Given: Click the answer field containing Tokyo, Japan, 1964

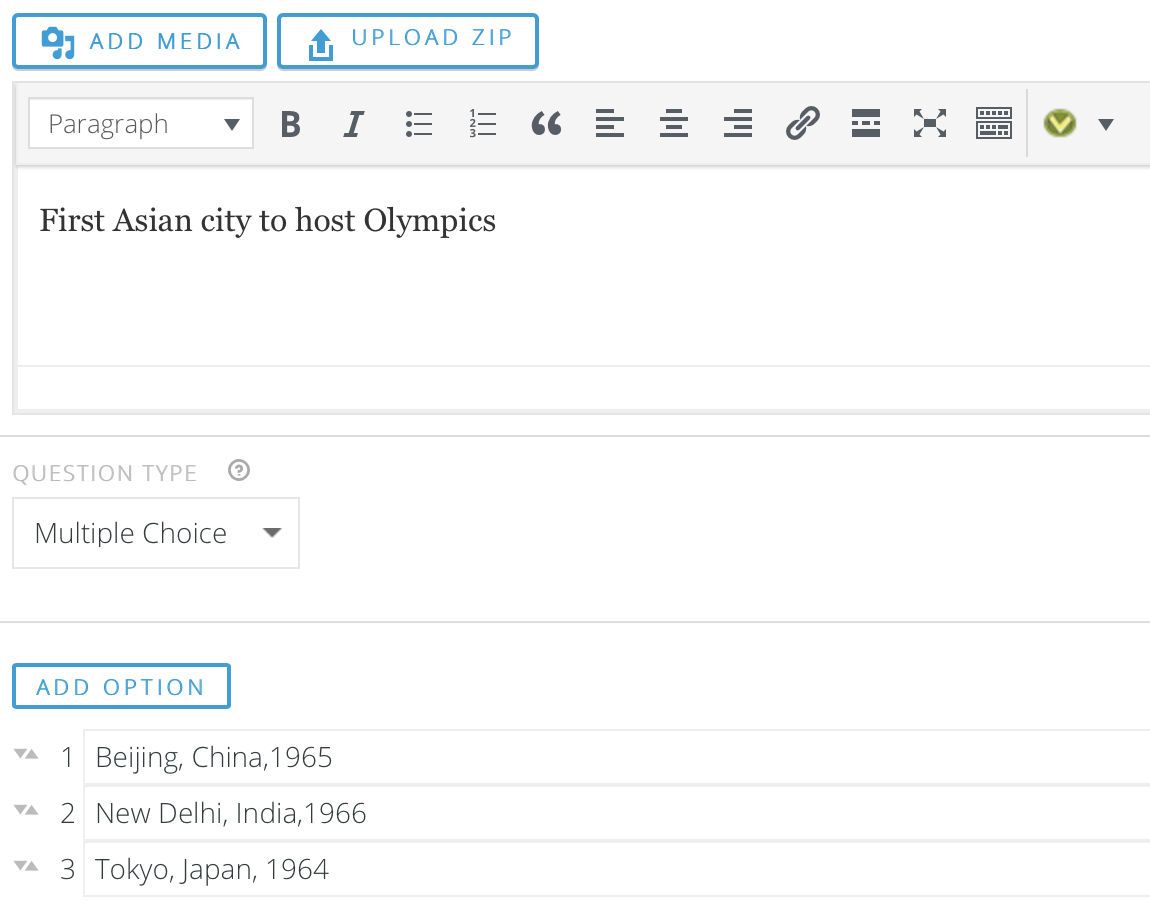Looking at the screenshot, I should click(400, 869).
